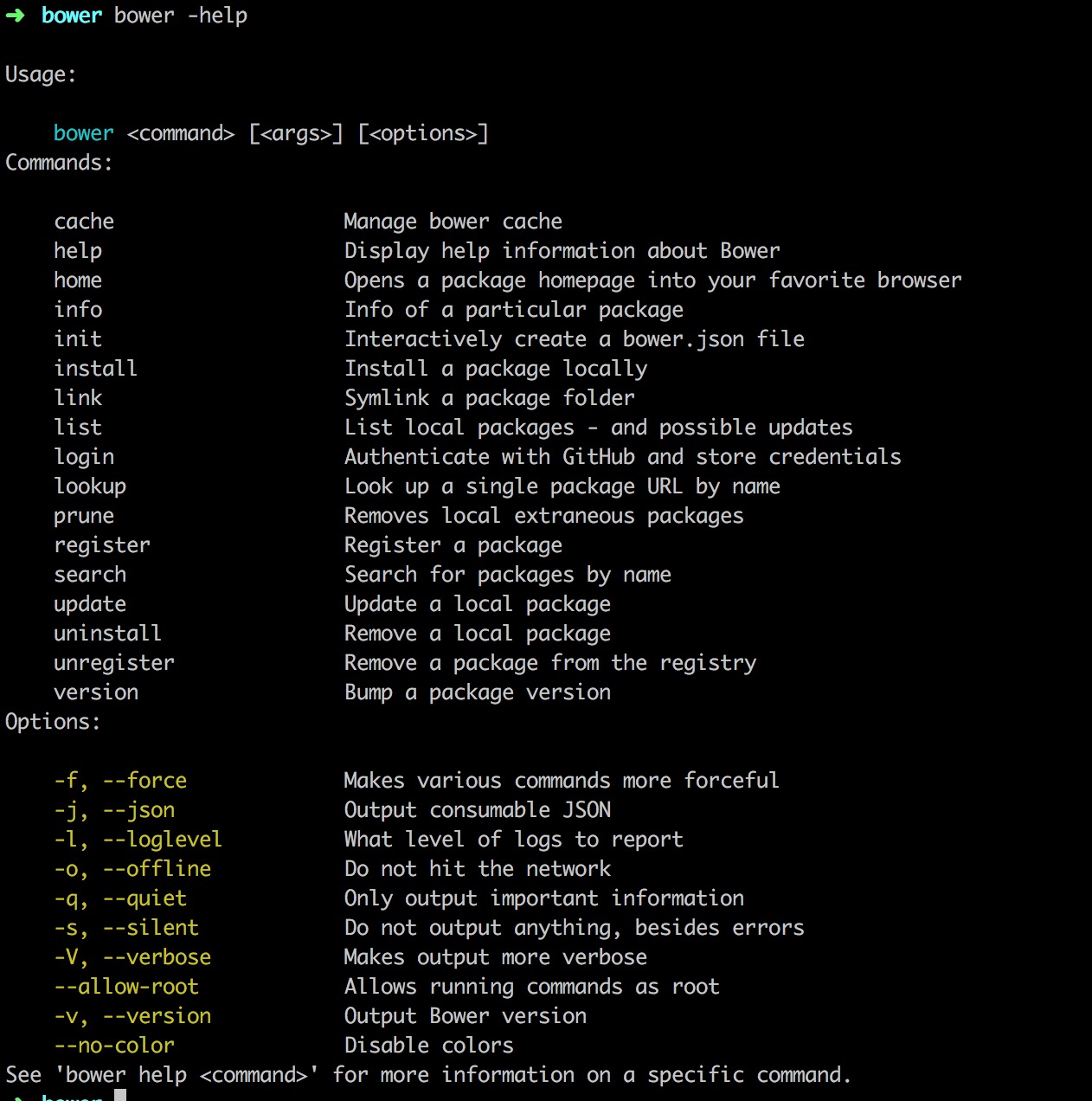
Task: Select 'Symlink a package folder'
Action: pos(490,398)
